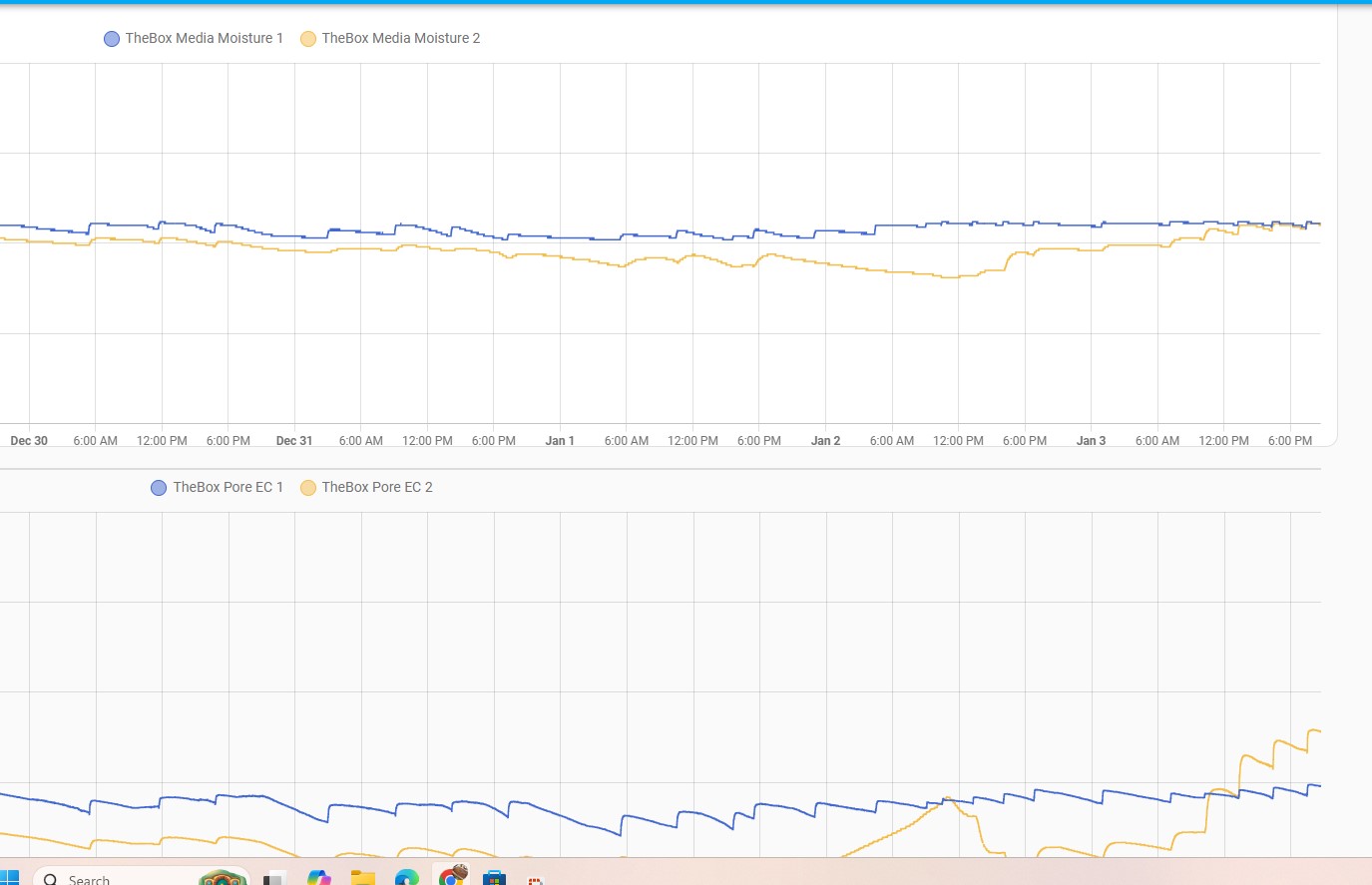The height and width of the screenshot is (885, 1372).
Task: Click the blue Media Moisture 1 legend dot
Action: (x=112, y=39)
